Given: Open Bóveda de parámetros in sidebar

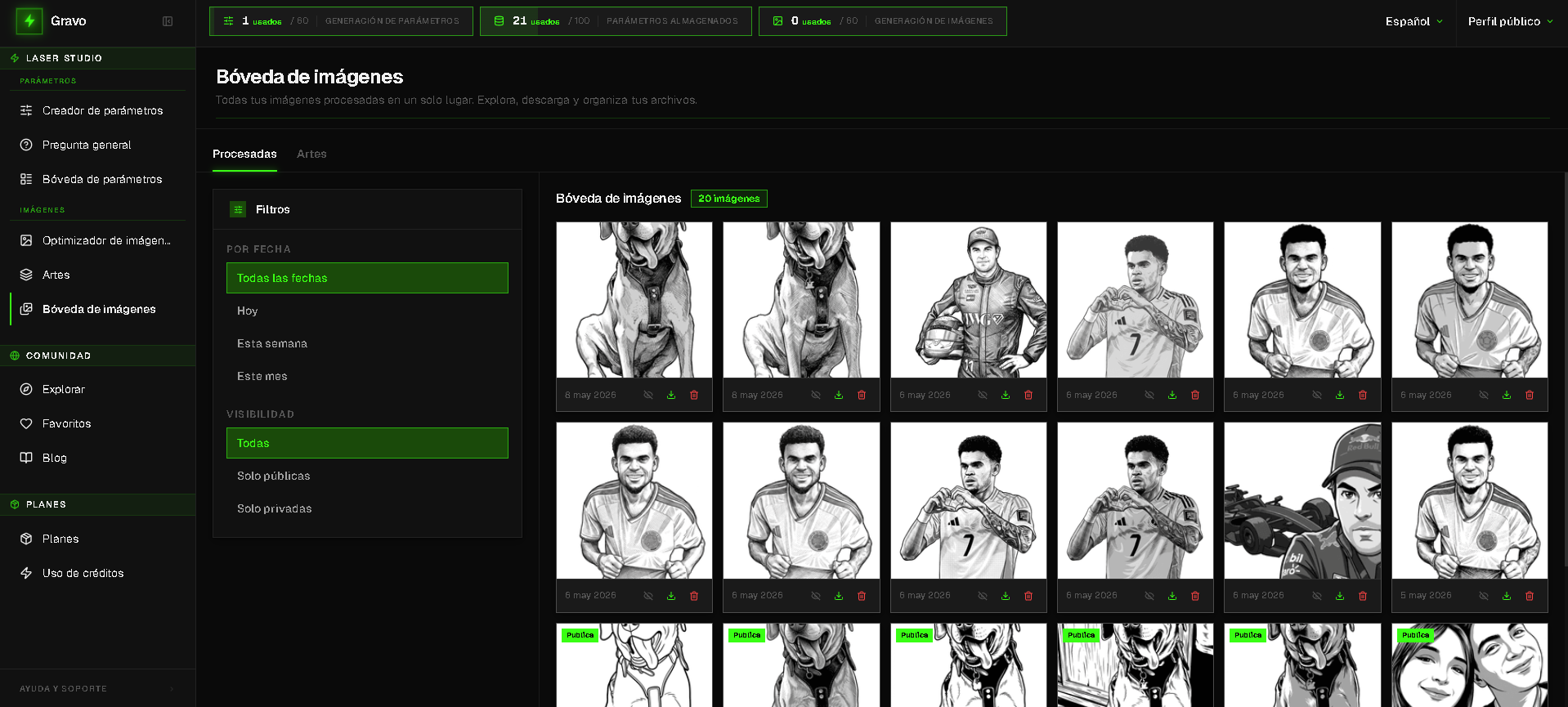Looking at the screenshot, I should point(97,179).
